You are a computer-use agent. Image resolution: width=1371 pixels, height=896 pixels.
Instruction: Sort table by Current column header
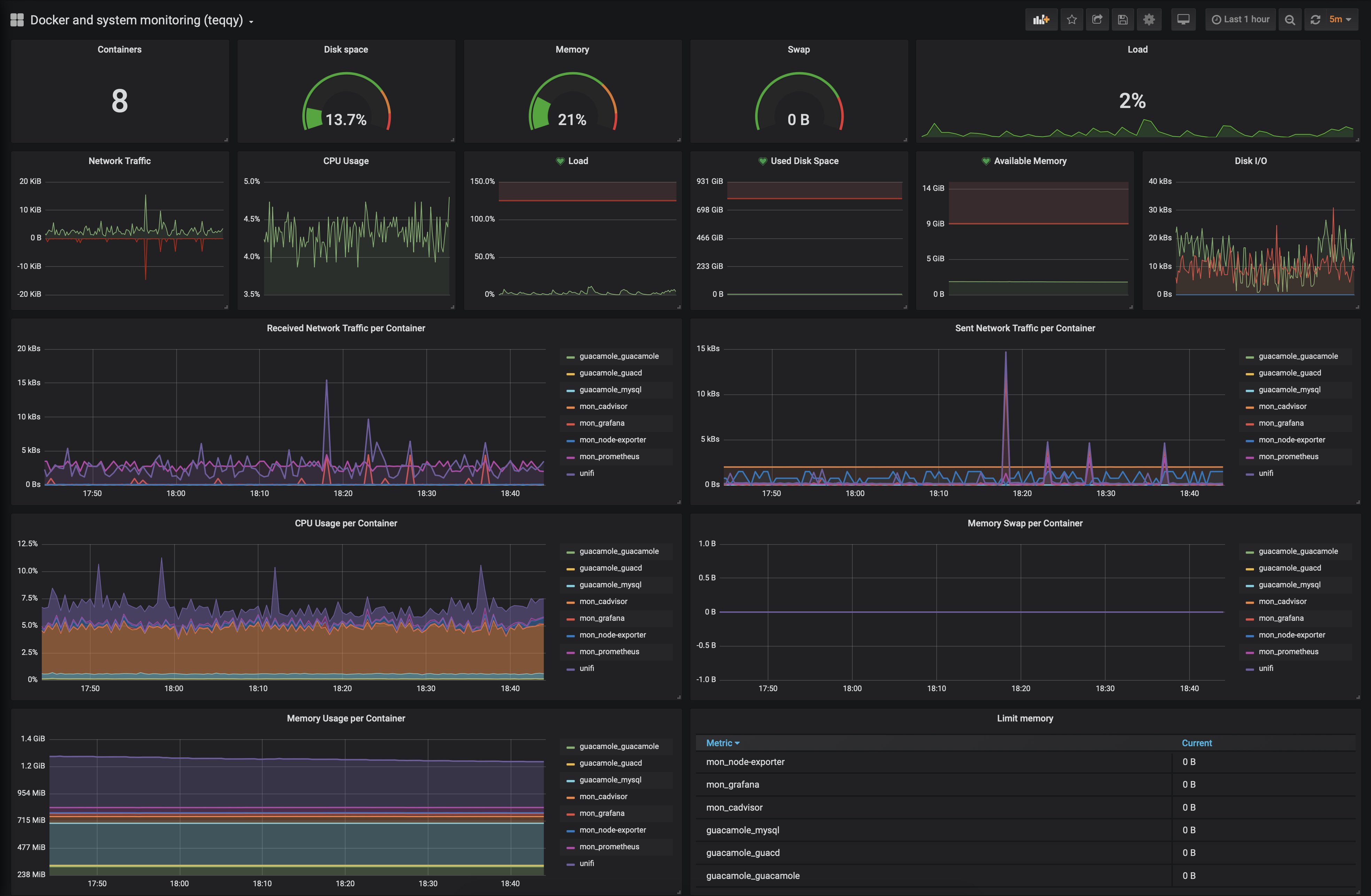coord(1196,743)
